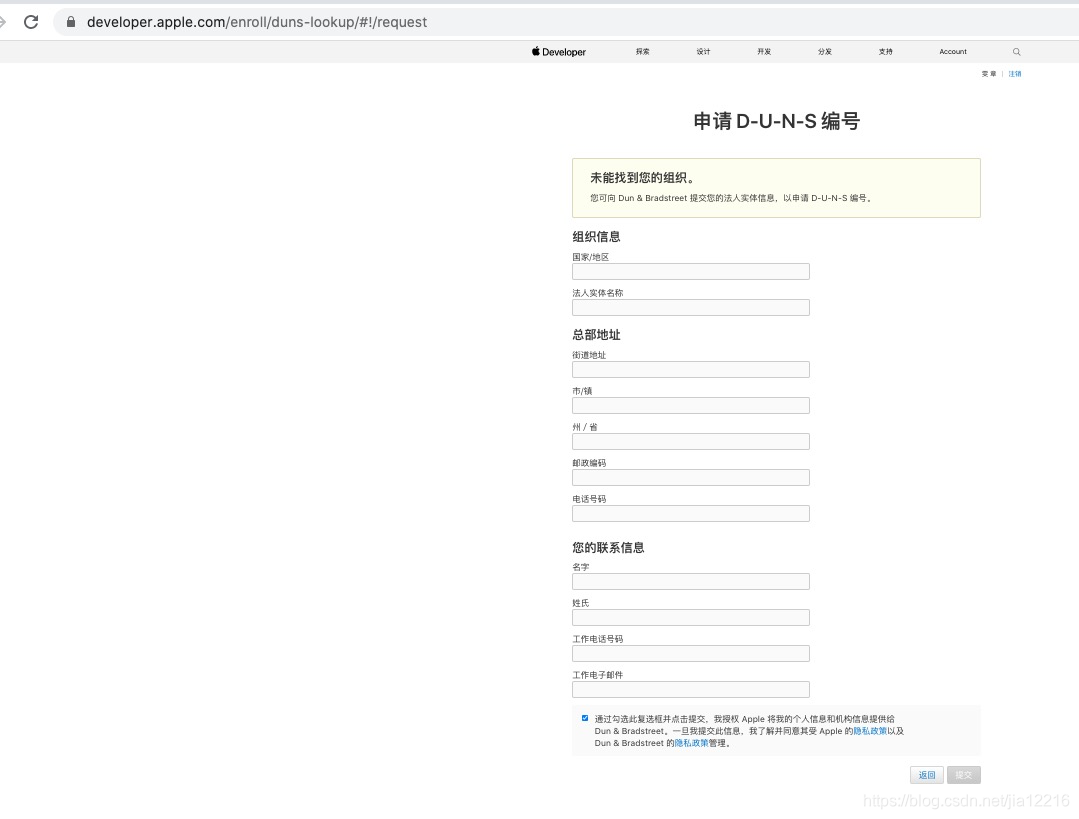
Task: Click the browser forward arrow
Action: click(x=4, y=21)
